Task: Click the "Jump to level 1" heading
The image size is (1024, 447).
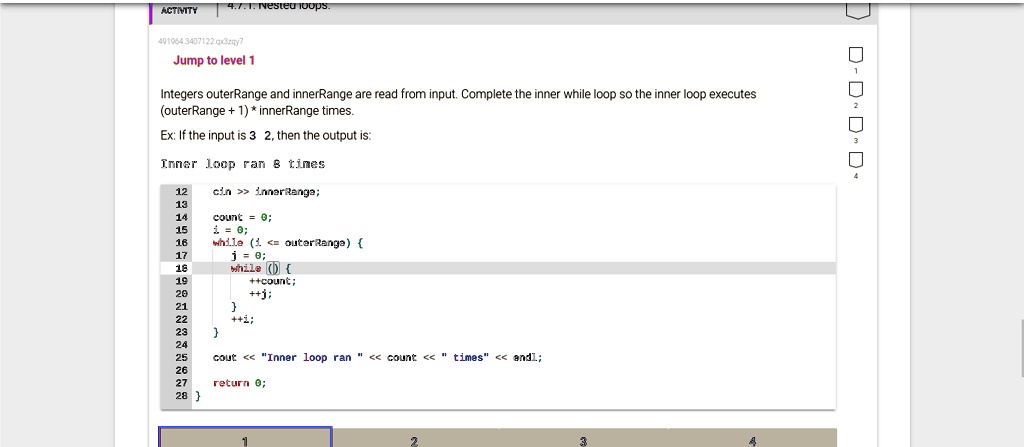Action: coord(214,61)
